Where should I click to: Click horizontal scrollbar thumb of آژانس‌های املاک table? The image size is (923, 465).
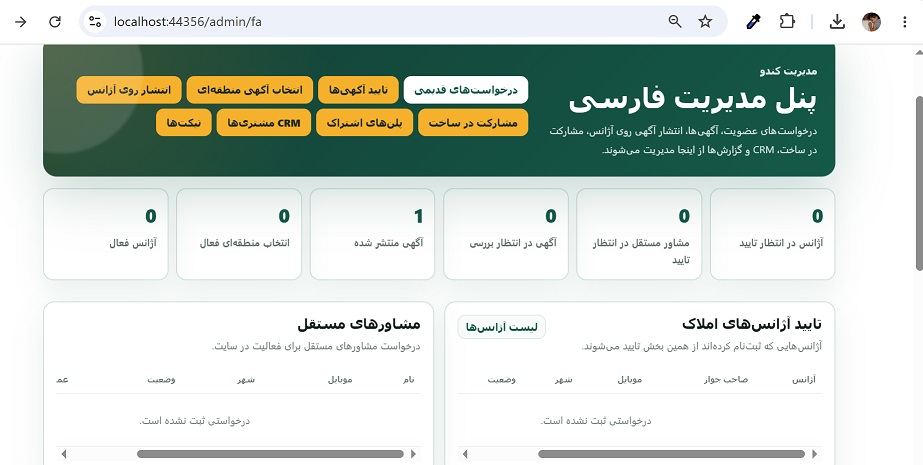click(x=671, y=454)
